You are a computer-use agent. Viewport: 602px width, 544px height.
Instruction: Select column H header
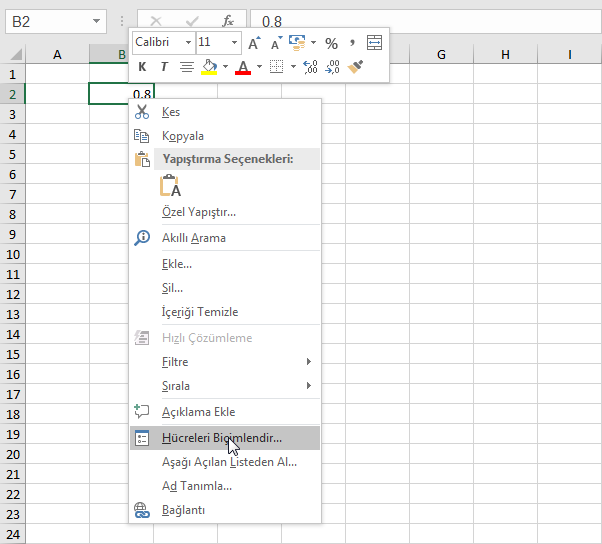[x=505, y=55]
